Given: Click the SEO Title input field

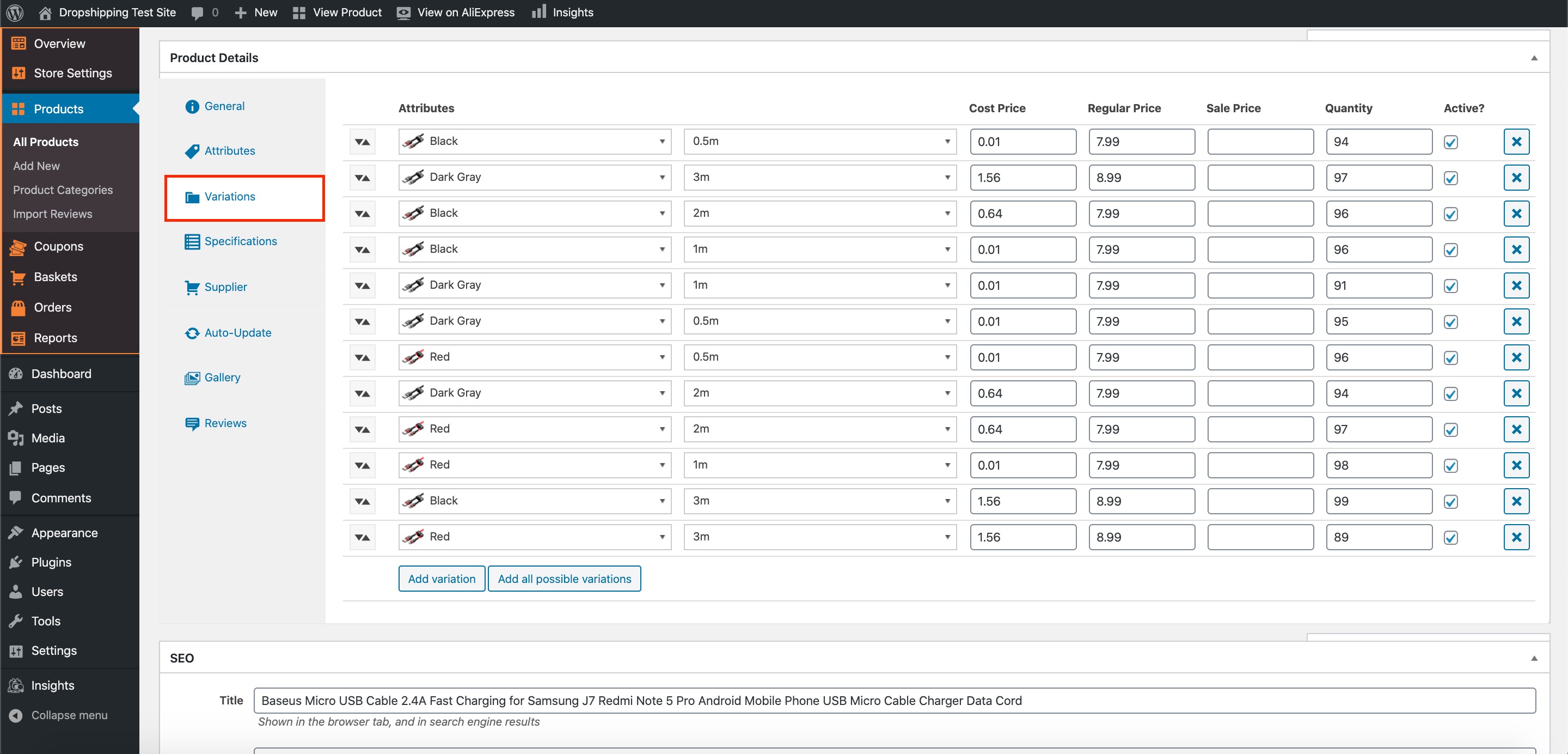Looking at the screenshot, I should [893, 701].
